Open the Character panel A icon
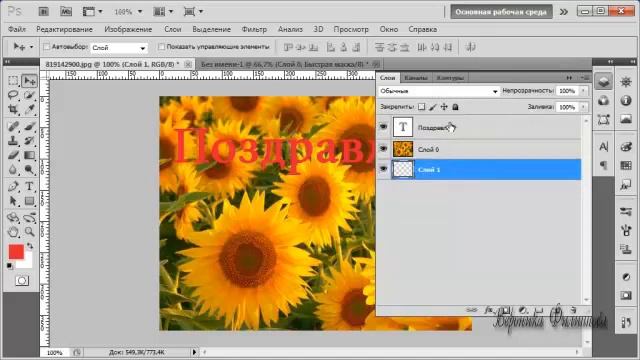This screenshot has width=640, height=360. point(604,147)
